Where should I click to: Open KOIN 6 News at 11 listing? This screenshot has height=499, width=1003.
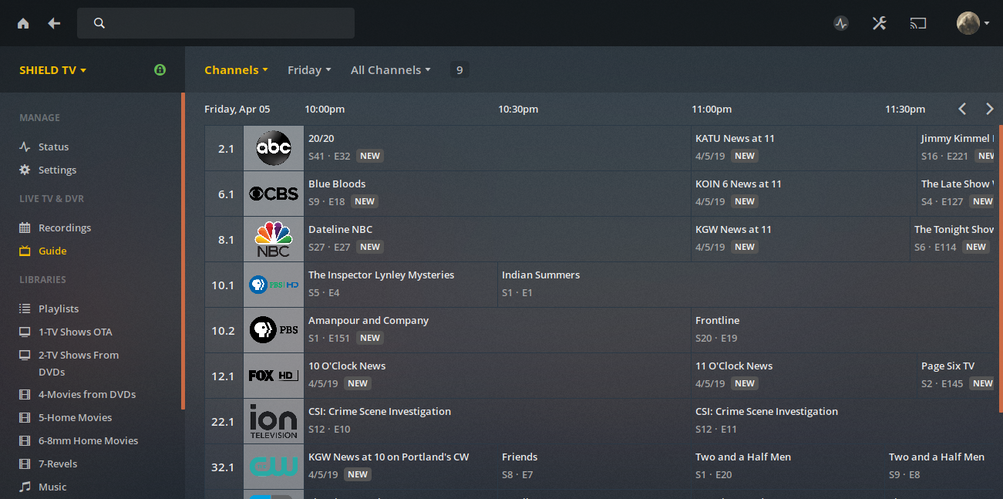point(803,193)
